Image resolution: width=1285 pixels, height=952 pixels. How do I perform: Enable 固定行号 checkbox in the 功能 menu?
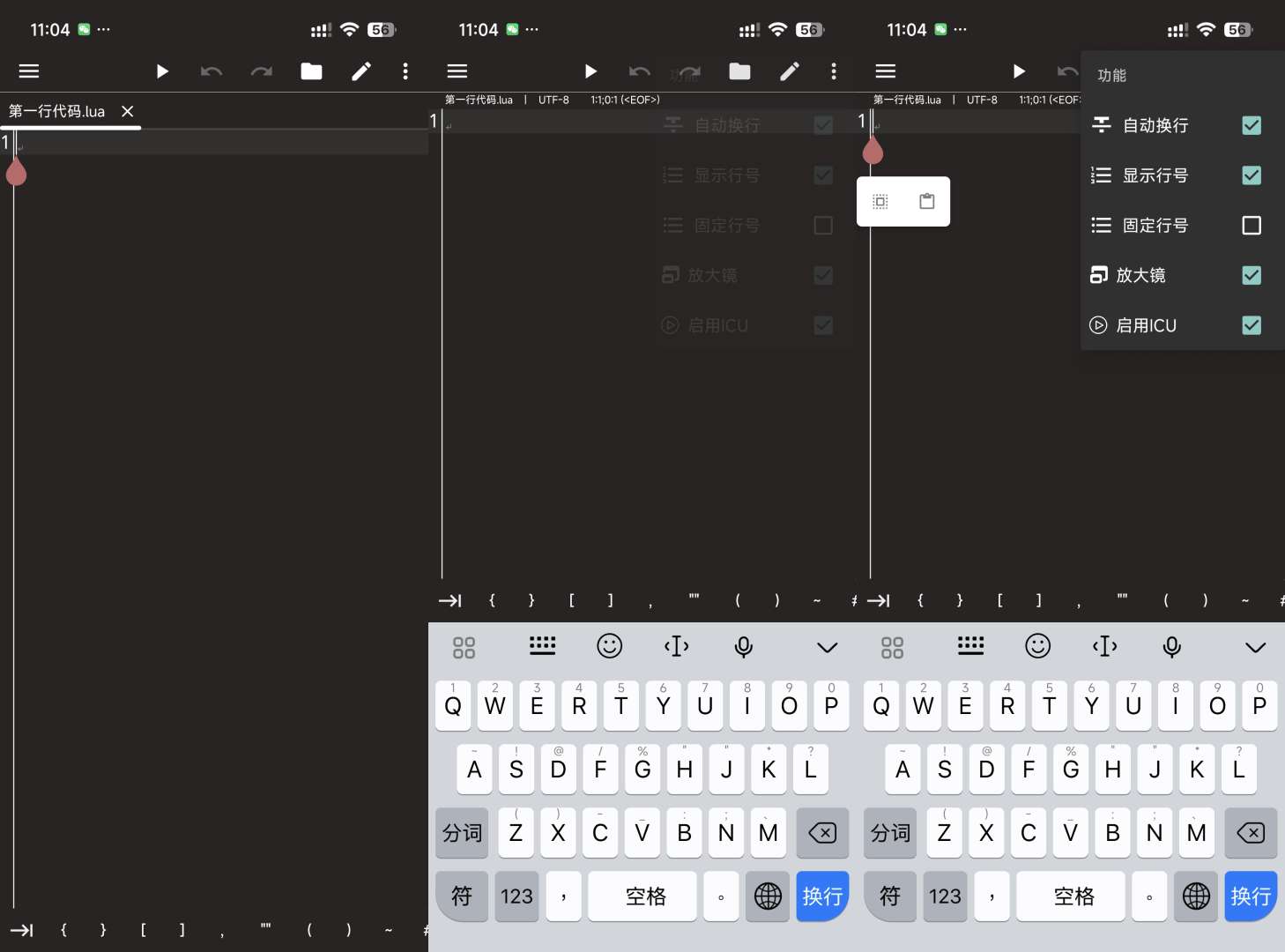click(x=1252, y=226)
